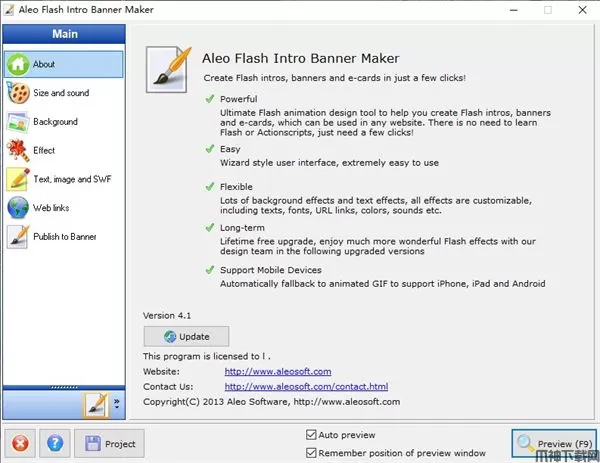Go to Size and sound section
The image size is (600, 463).
point(61,93)
